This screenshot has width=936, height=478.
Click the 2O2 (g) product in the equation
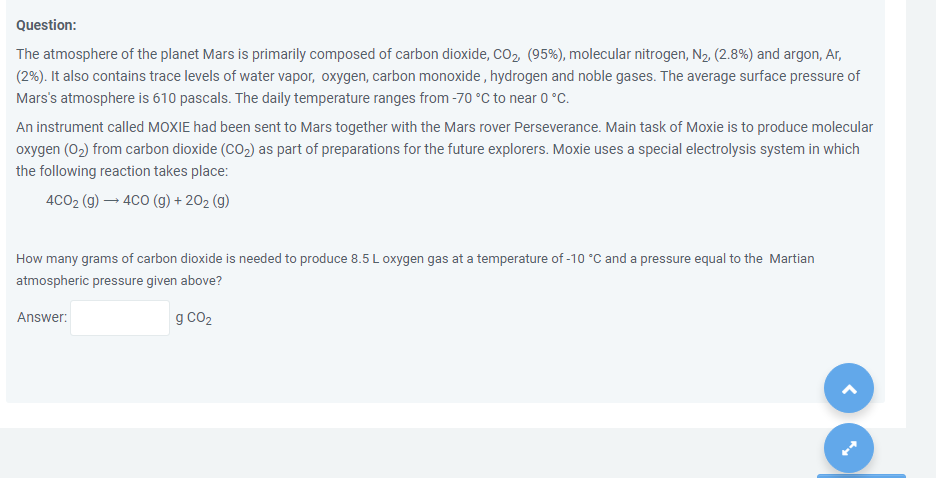click(x=207, y=201)
